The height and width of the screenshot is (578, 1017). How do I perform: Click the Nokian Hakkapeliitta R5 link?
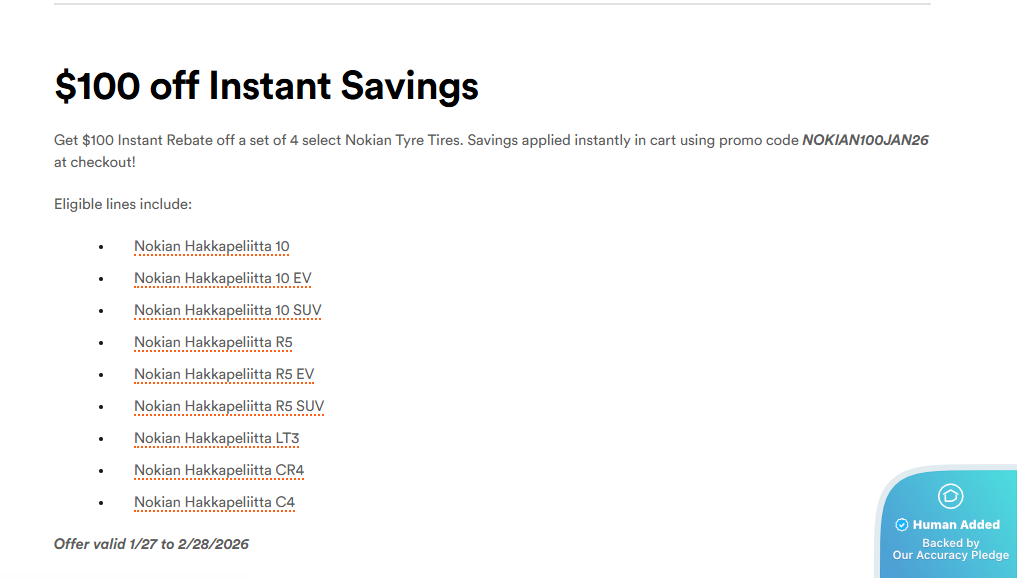point(213,342)
